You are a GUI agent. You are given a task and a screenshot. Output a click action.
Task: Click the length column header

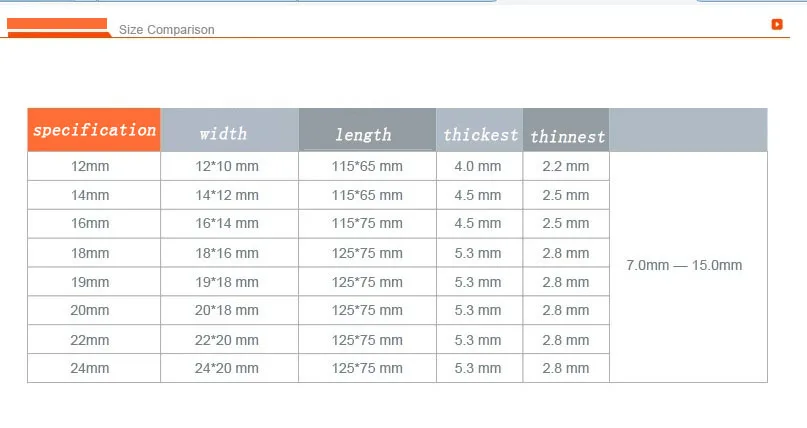click(x=367, y=130)
